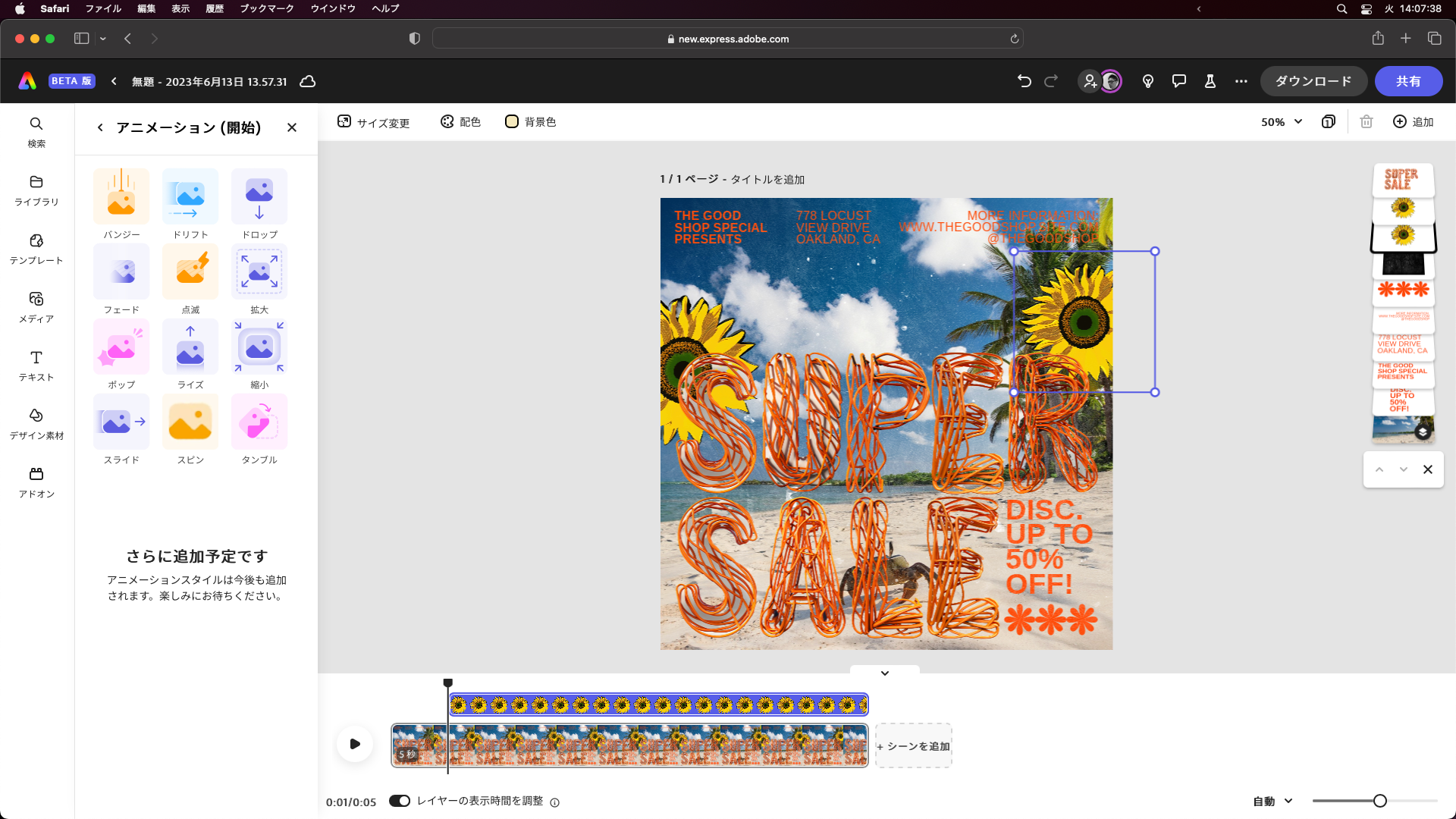
Task: Click the blue Share button
Action: pos(1408,81)
